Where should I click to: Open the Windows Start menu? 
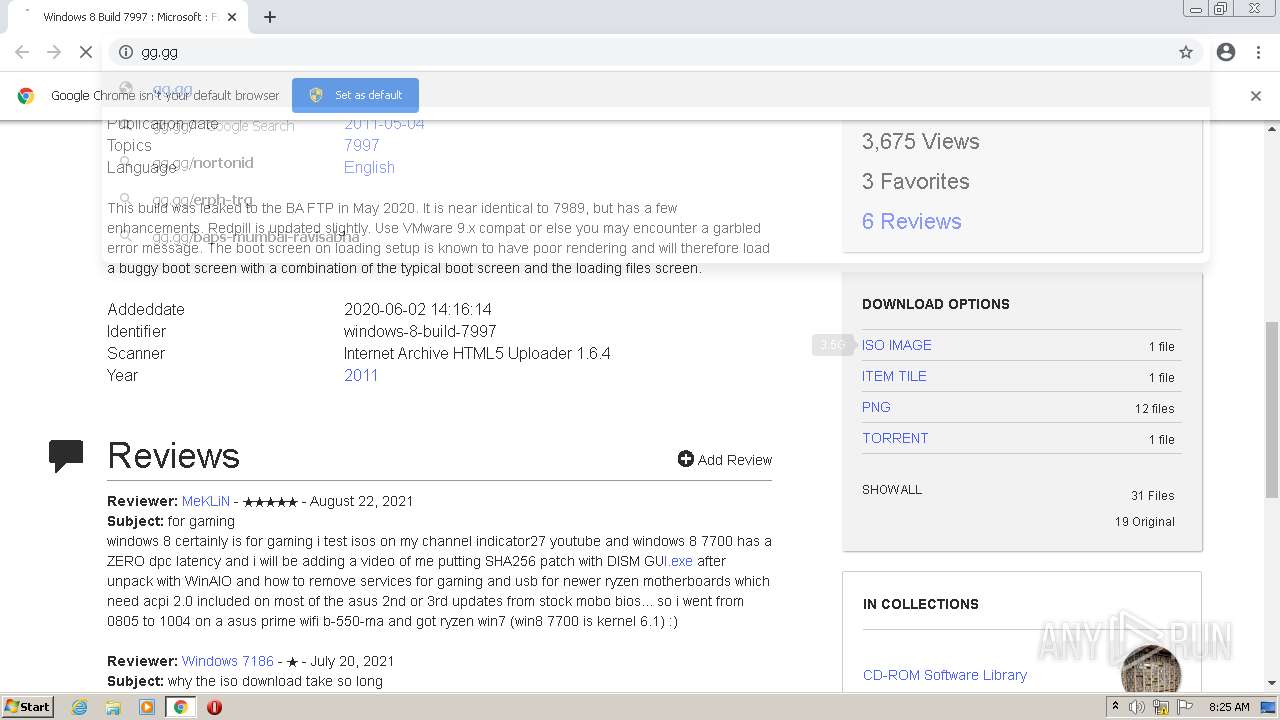[x=28, y=706]
